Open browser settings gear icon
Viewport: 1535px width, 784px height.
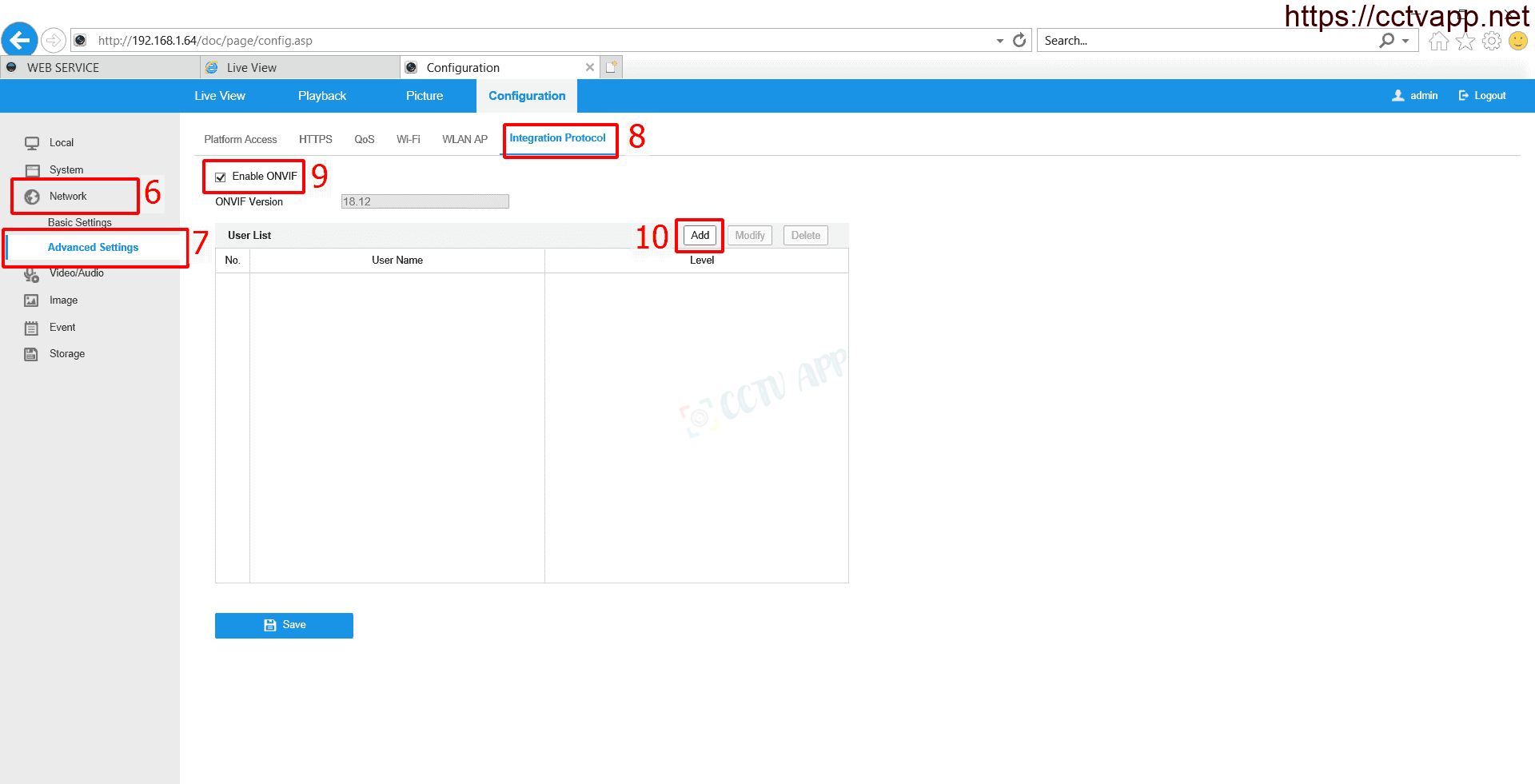(1492, 41)
